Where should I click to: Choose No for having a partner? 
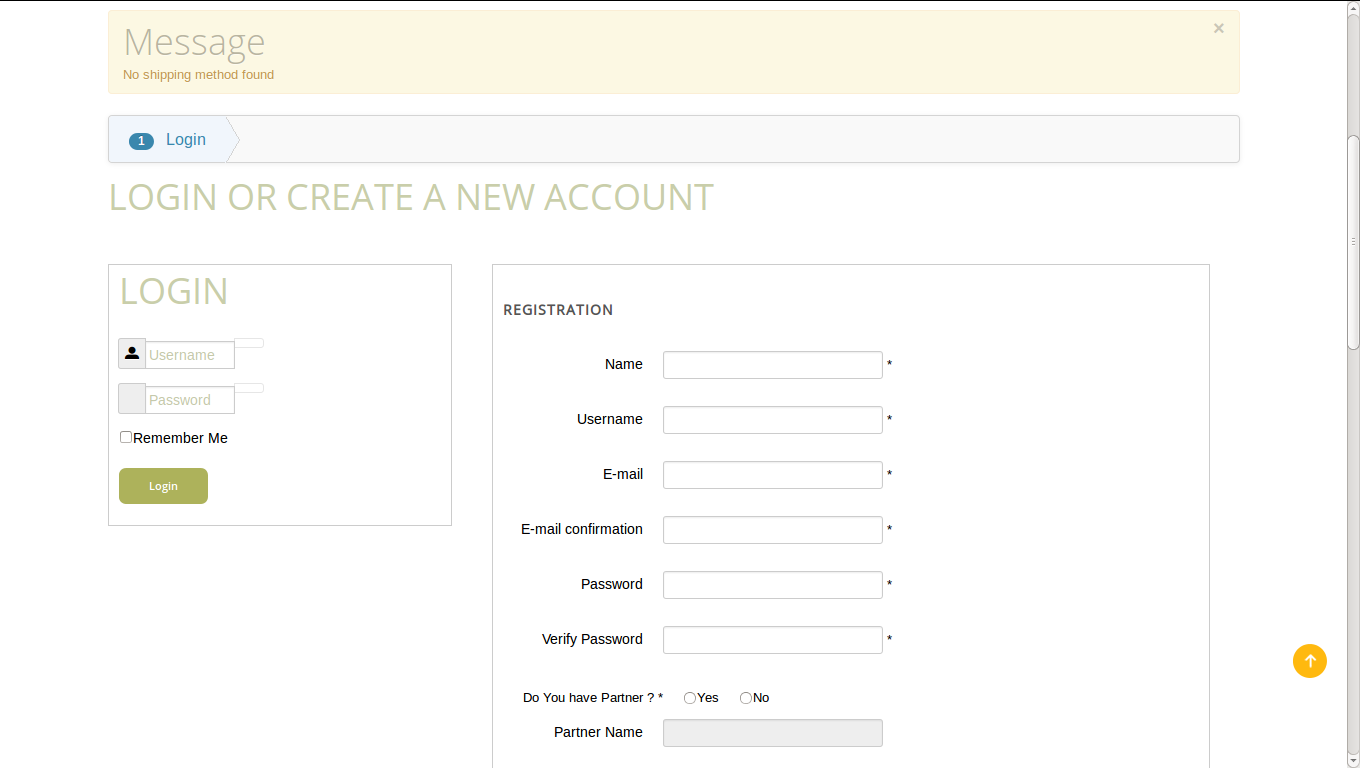[746, 698]
